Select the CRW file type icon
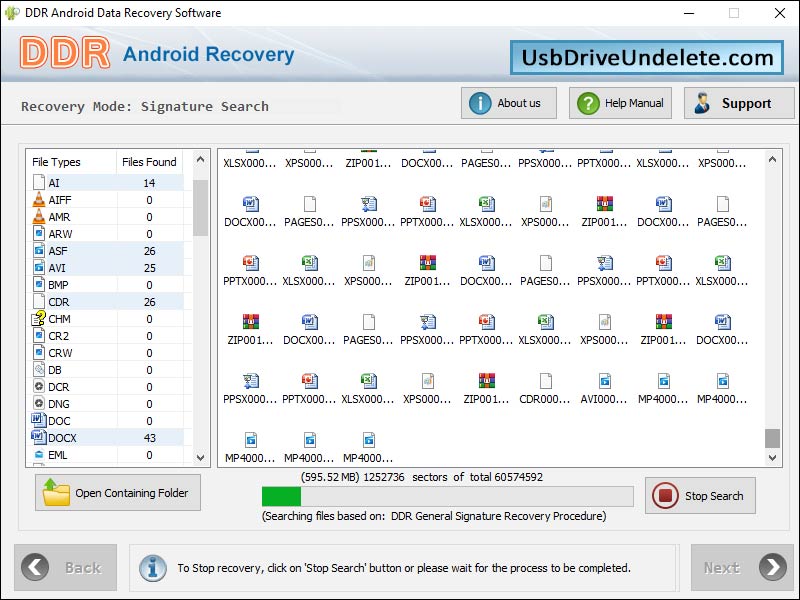This screenshot has width=800, height=600. click(39, 353)
